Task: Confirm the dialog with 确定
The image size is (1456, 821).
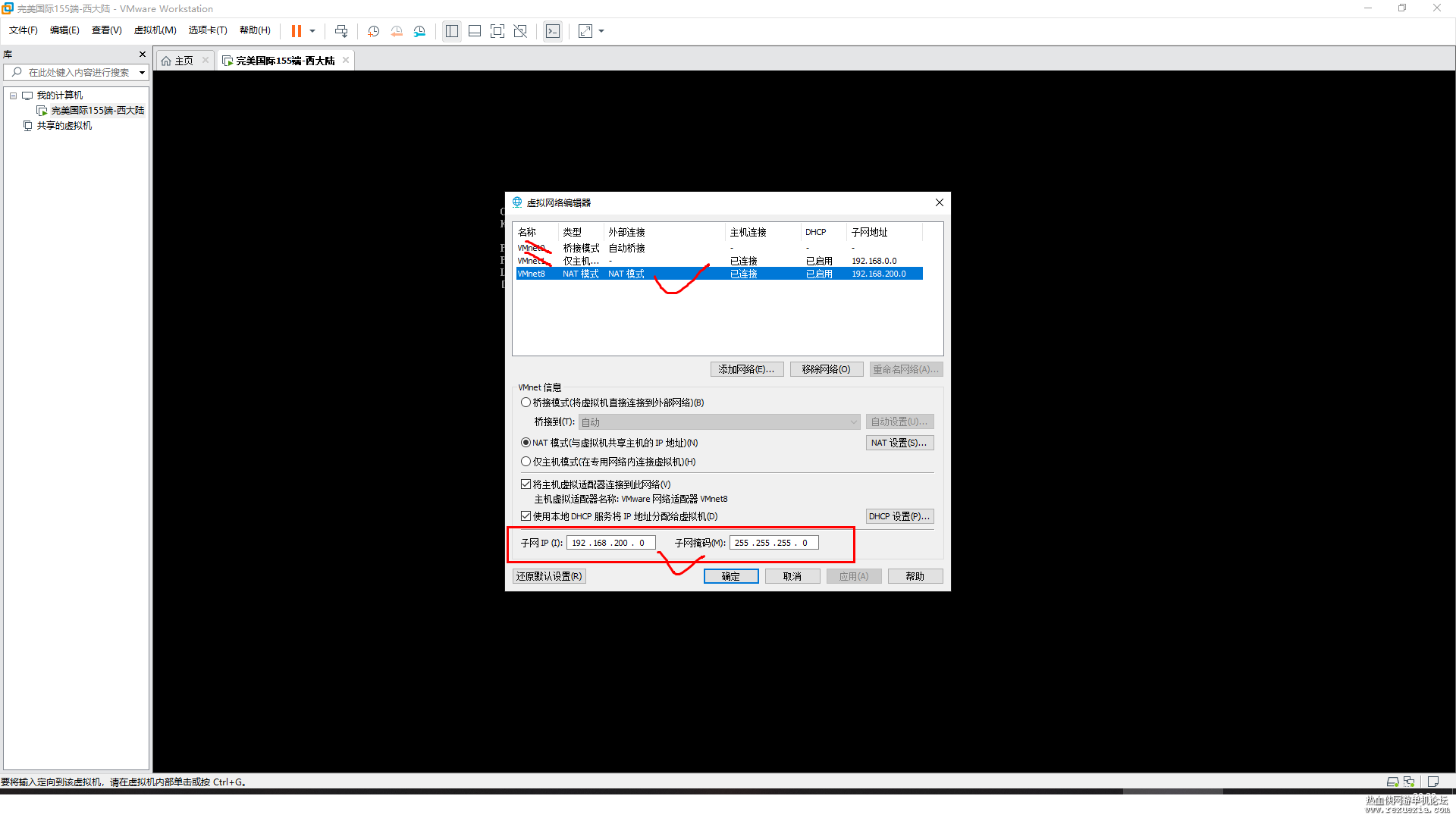Action: coord(731,577)
